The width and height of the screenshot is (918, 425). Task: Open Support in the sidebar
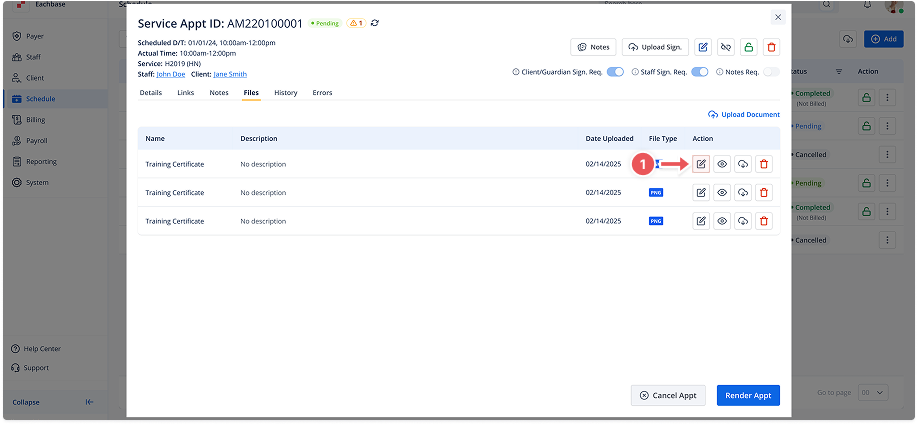[x=30, y=368]
